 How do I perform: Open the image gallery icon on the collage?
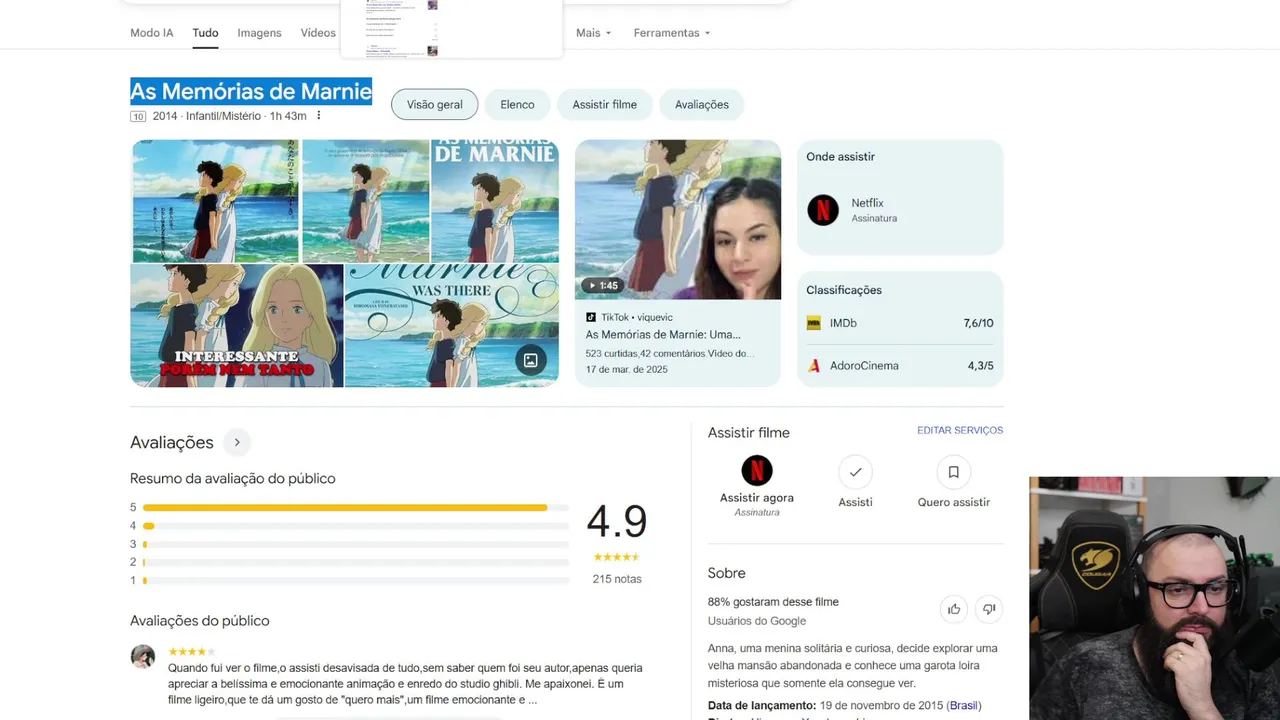pyautogui.click(x=530, y=360)
